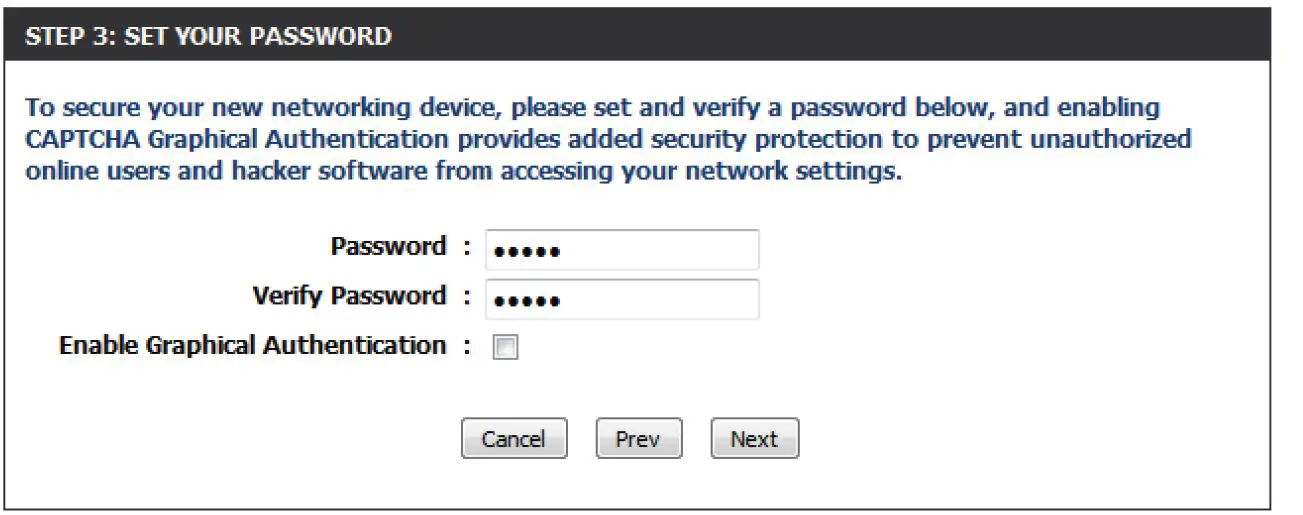
Task: Click the Password input field
Action: click(x=621, y=250)
